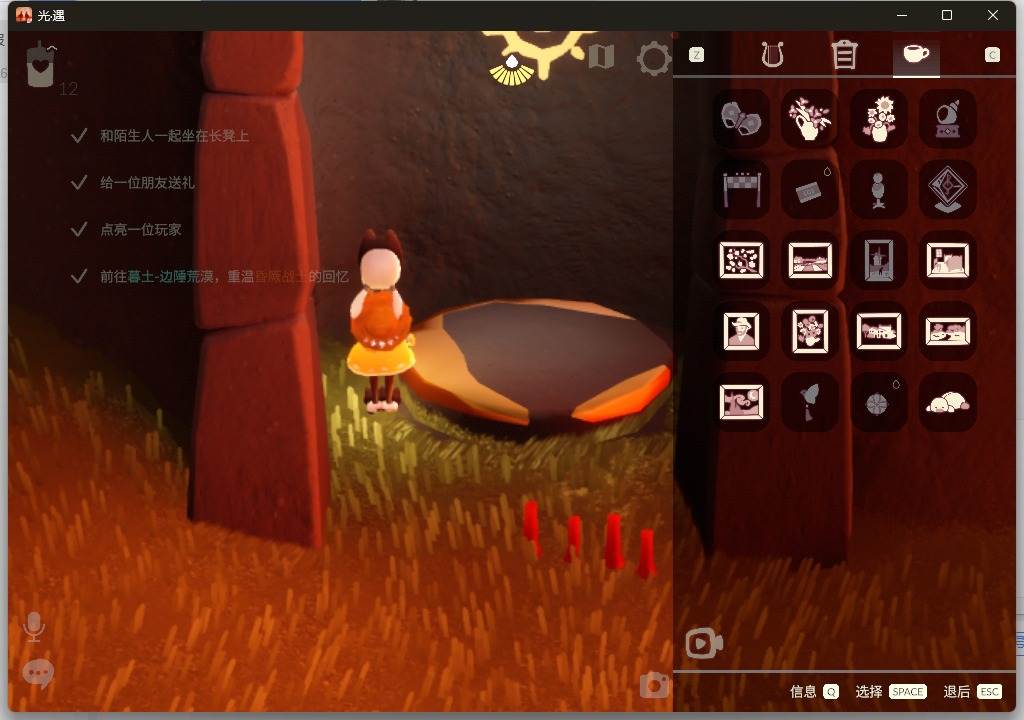Click the 信息 Q info button
Viewport: 1024px width, 720px height.
point(814,692)
